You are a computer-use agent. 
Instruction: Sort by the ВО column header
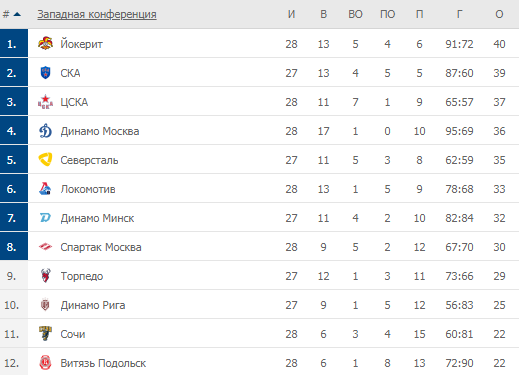(355, 14)
